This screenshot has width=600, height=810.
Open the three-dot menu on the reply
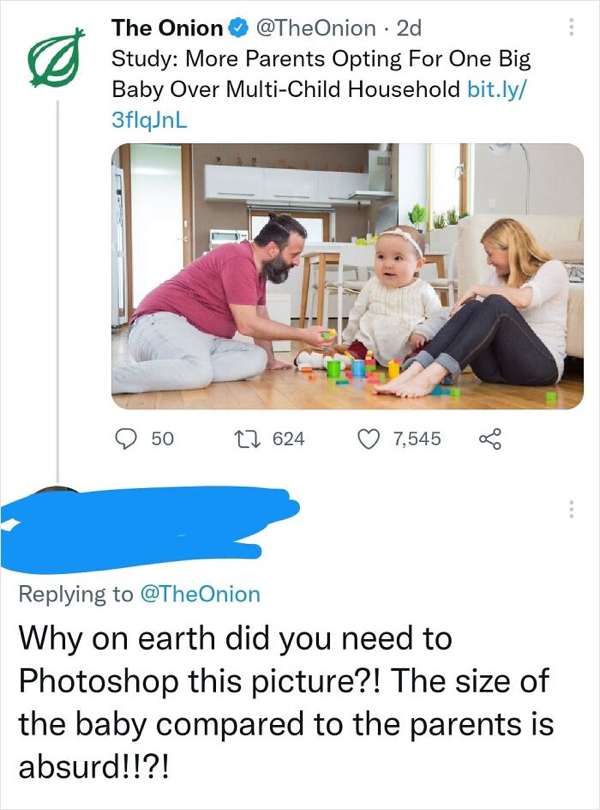point(572,508)
